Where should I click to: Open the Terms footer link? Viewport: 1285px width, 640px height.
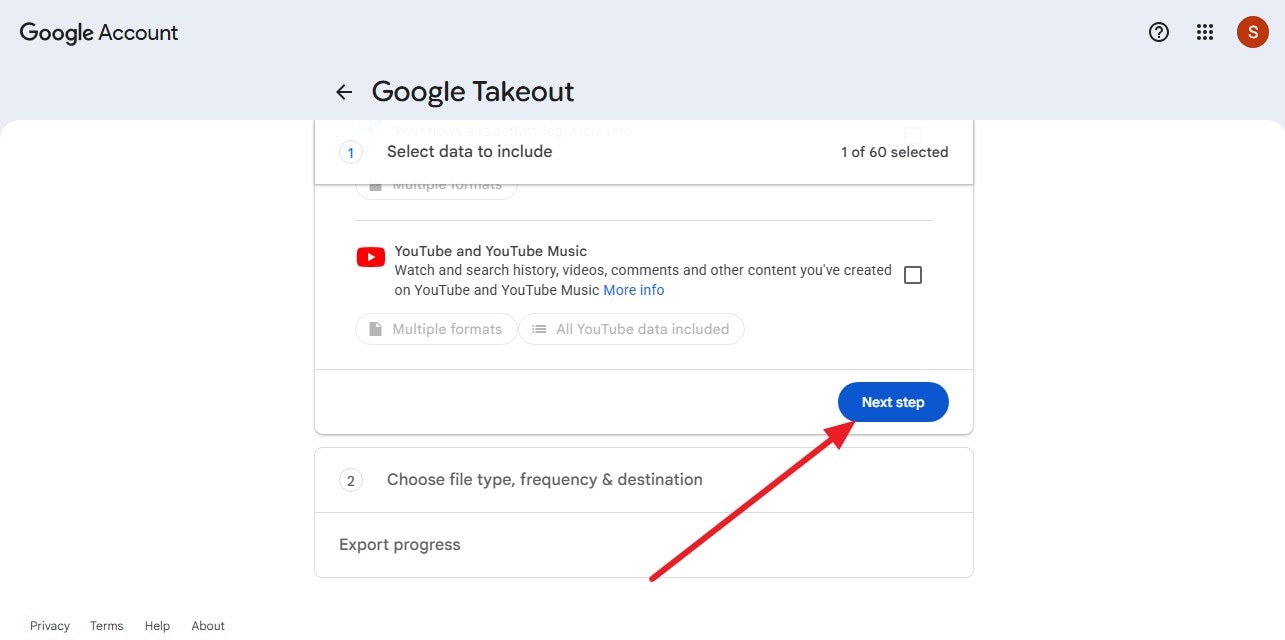point(107,626)
